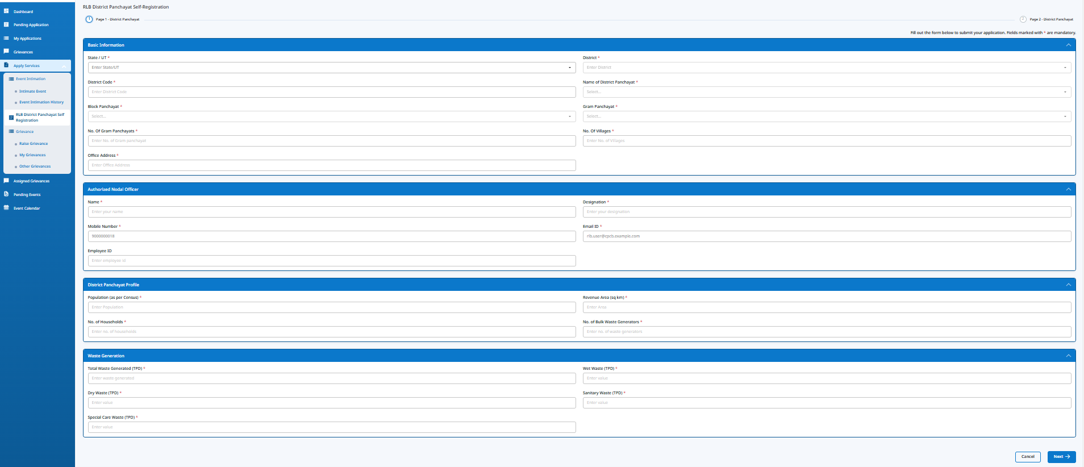Click the 'RLB District Panchayat Self-Registration' page title

point(126,6)
